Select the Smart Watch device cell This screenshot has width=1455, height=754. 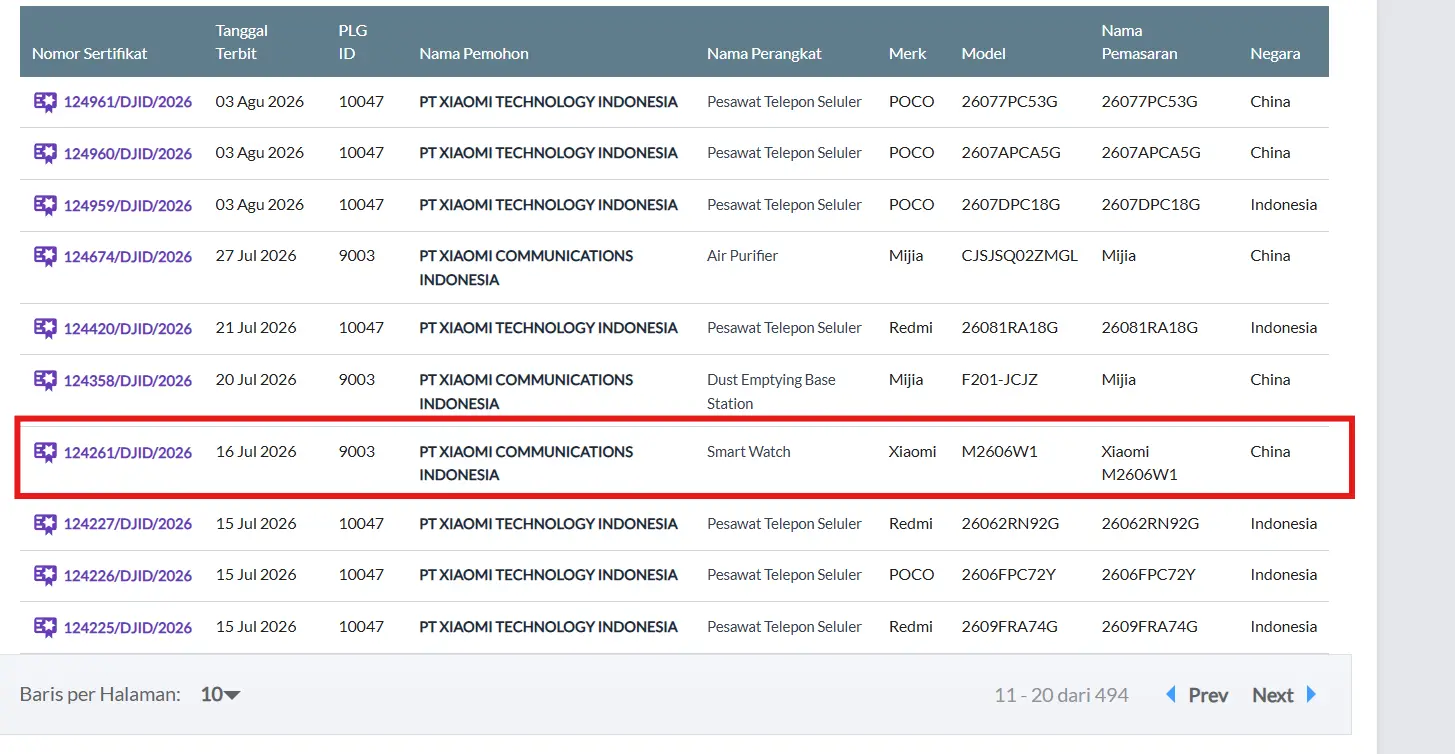coord(749,452)
